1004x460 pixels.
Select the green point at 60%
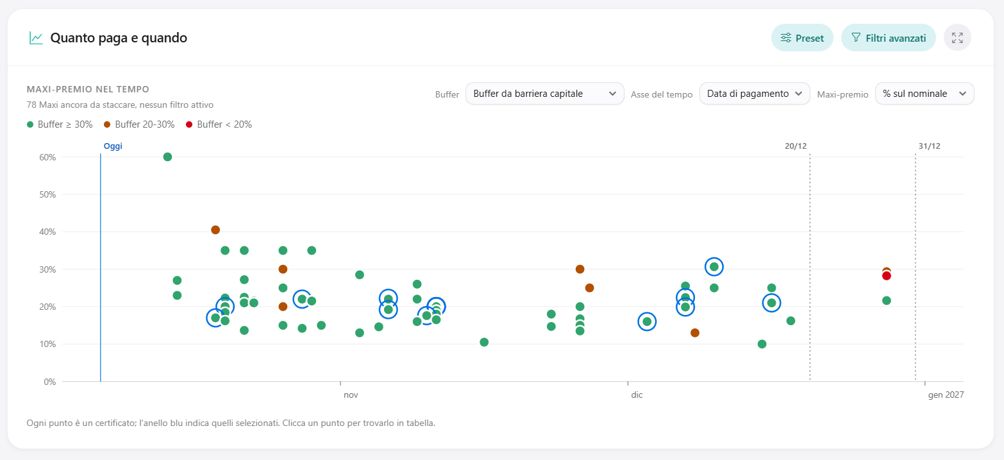[168, 157]
